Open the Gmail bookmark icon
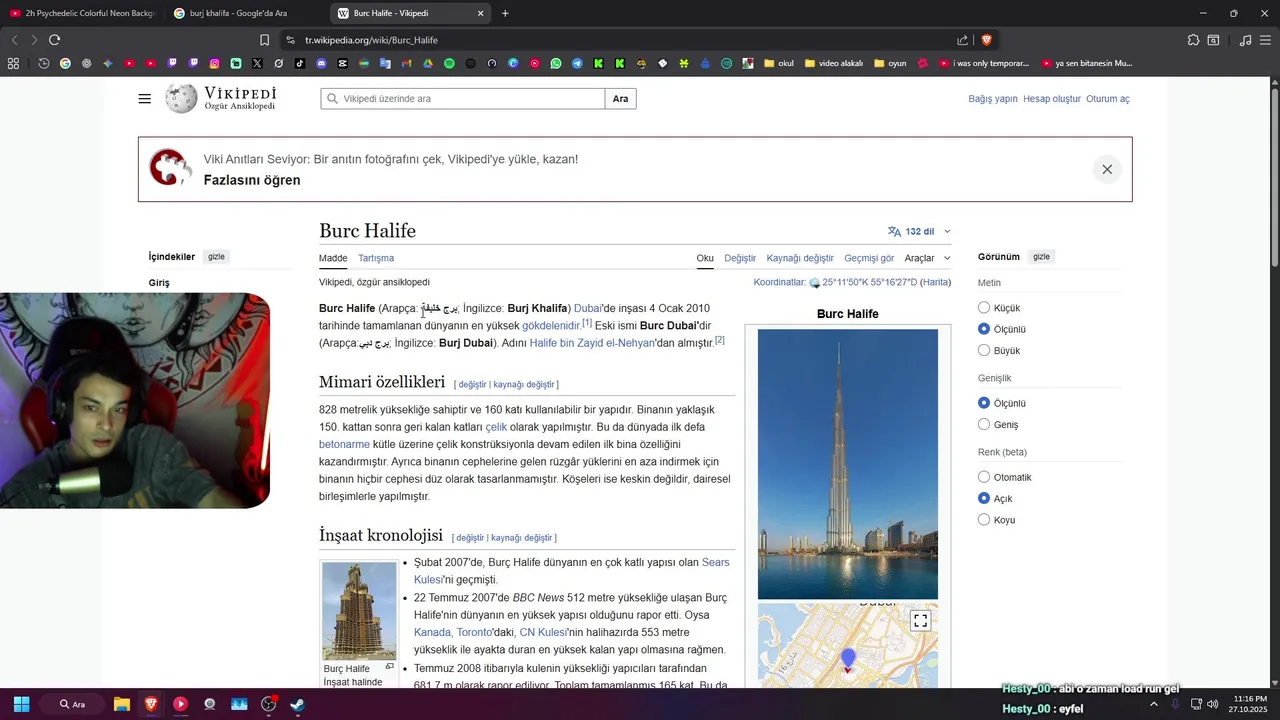This screenshot has height=720, width=1280. pos(406,63)
